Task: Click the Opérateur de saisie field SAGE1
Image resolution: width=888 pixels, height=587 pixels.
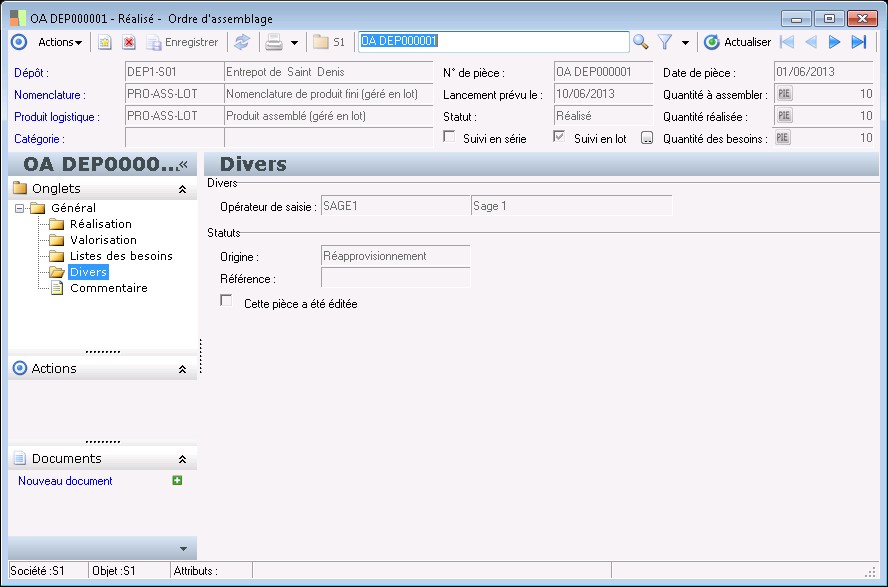Action: 395,206
